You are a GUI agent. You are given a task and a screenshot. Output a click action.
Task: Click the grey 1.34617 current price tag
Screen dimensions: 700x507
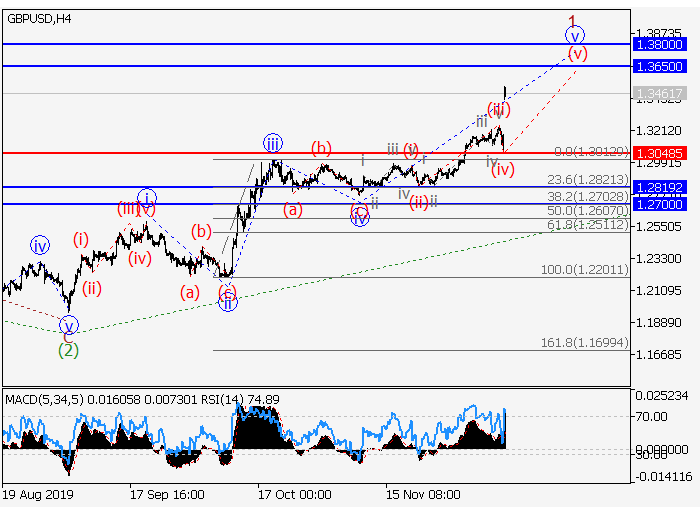point(659,93)
